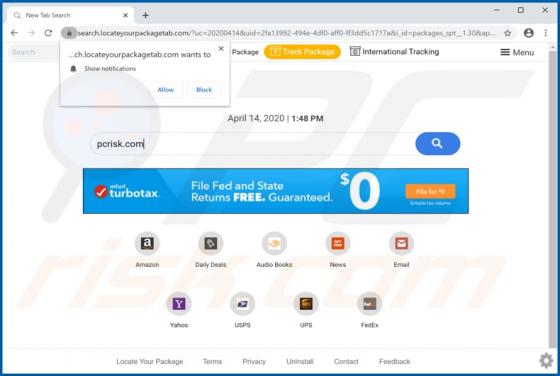Viewport: 560px width, 376px height.
Task: Open the Terms footer link
Action: tap(212, 361)
